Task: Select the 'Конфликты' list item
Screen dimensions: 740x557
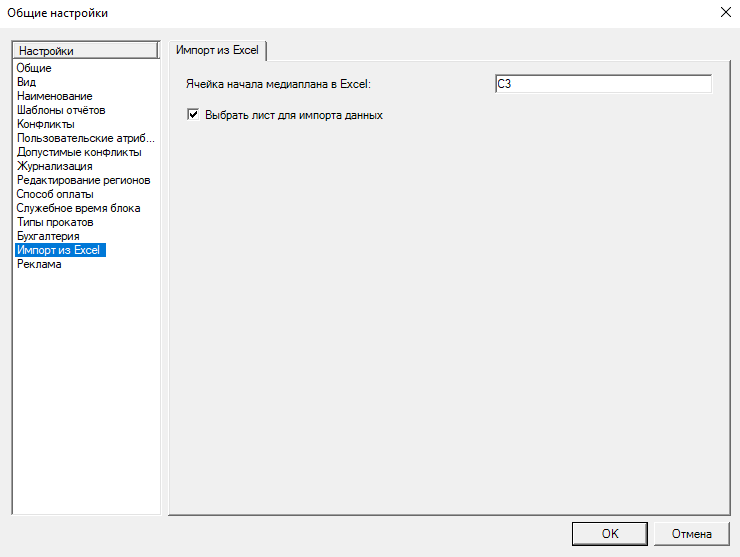Action: (x=45, y=124)
